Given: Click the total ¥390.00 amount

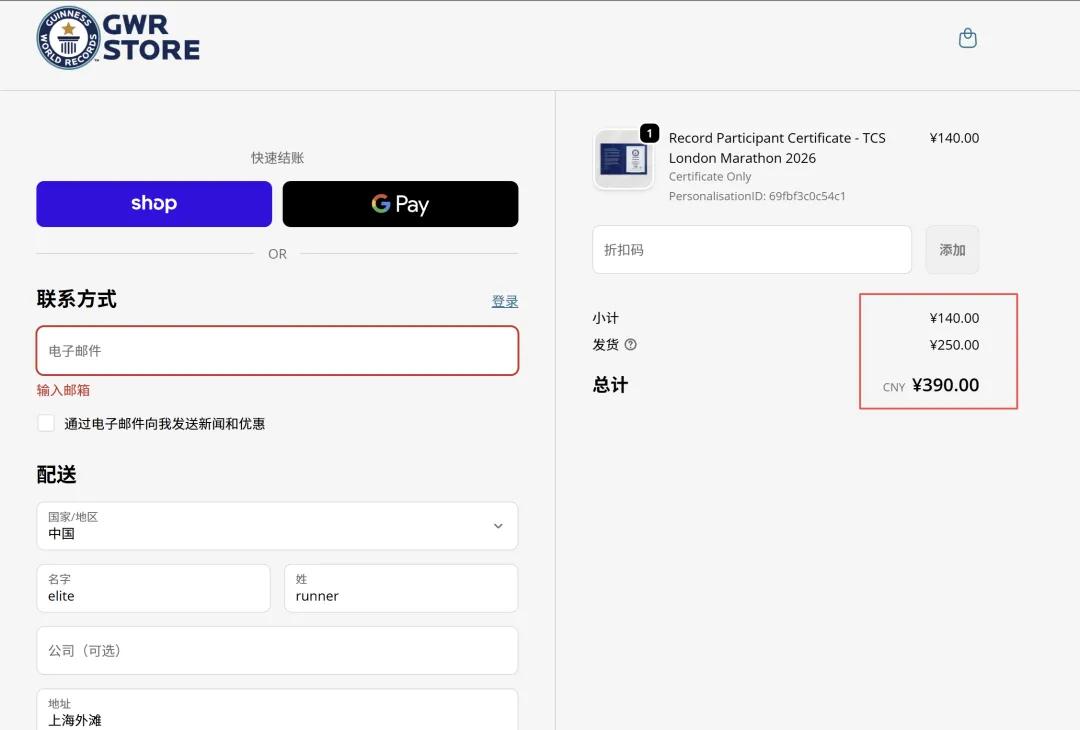Looking at the screenshot, I should tap(946, 385).
